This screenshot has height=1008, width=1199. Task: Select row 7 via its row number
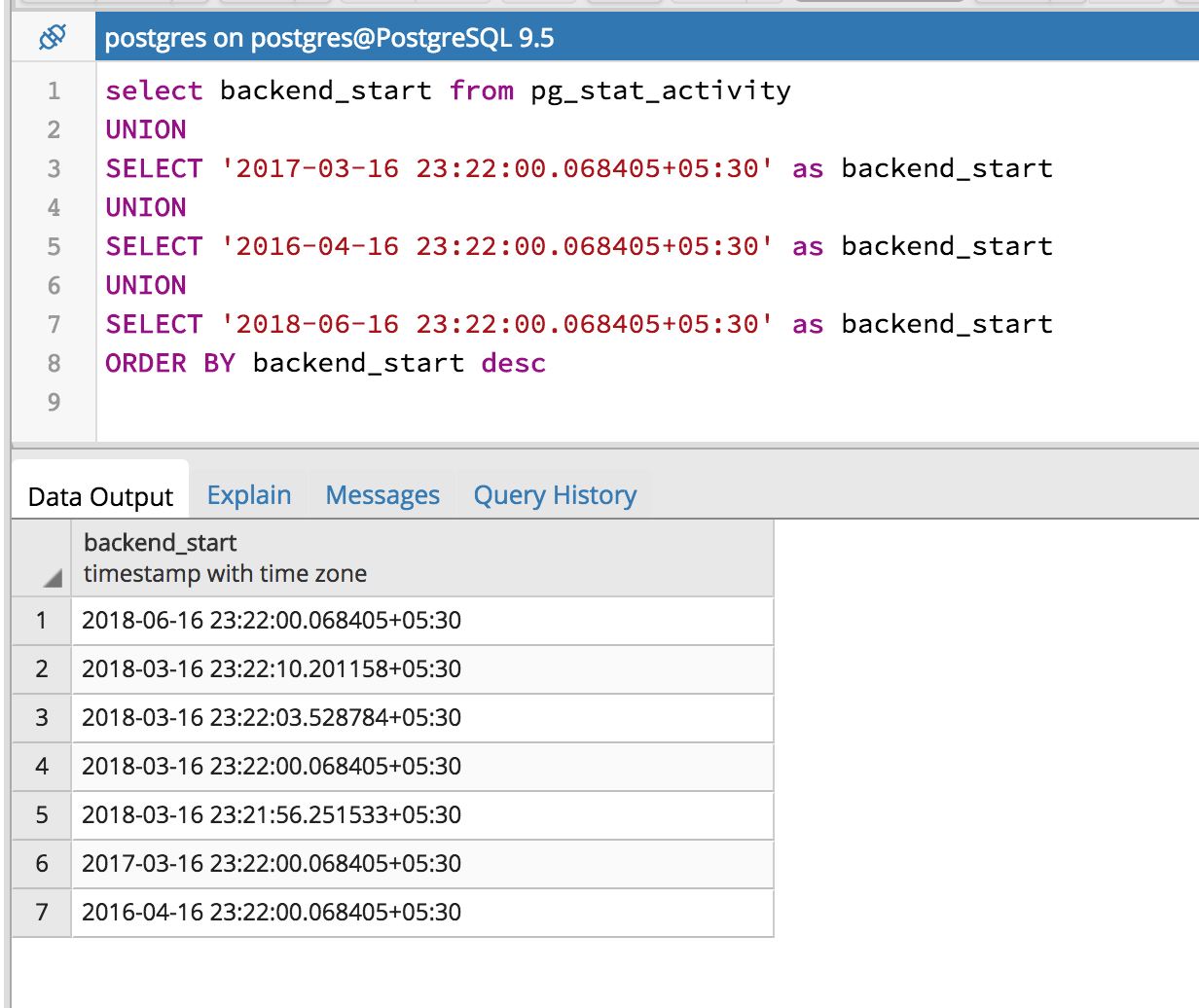(42, 913)
